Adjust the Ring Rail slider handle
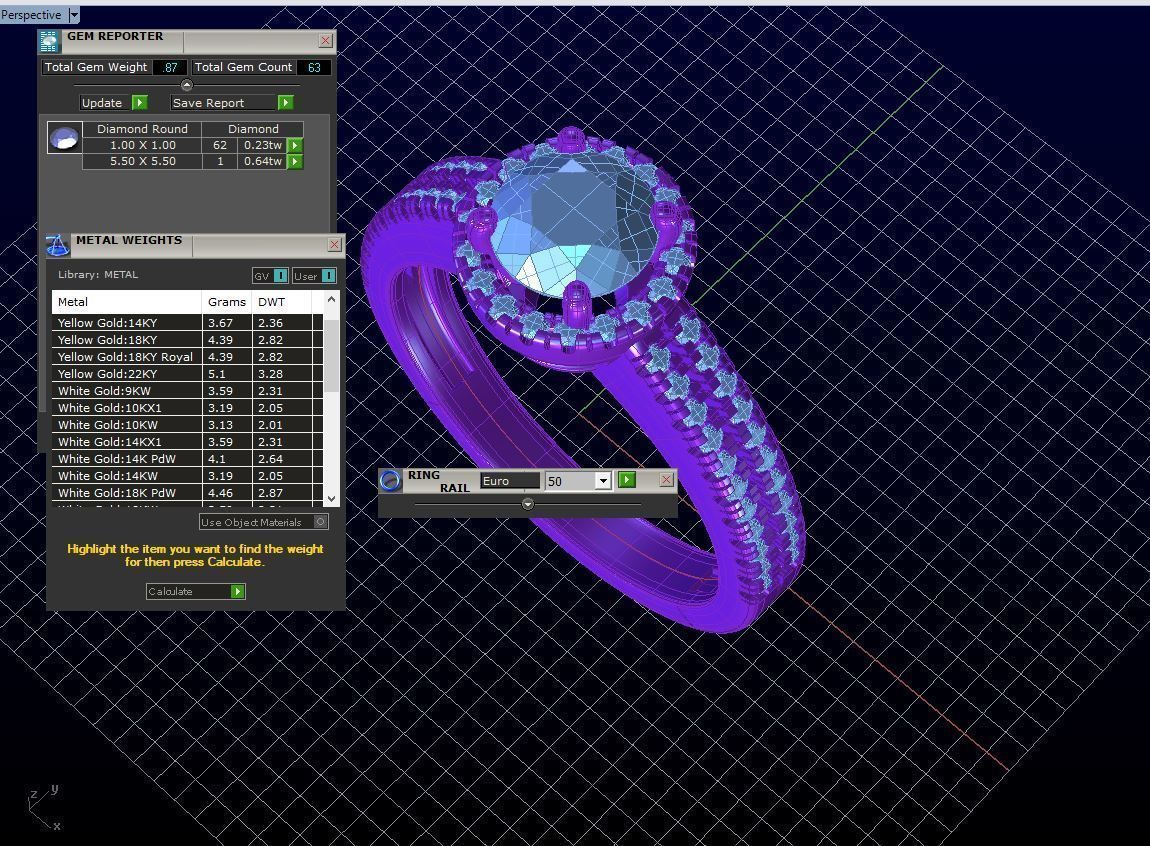Viewport: 1150px width, 846px height. click(x=527, y=504)
